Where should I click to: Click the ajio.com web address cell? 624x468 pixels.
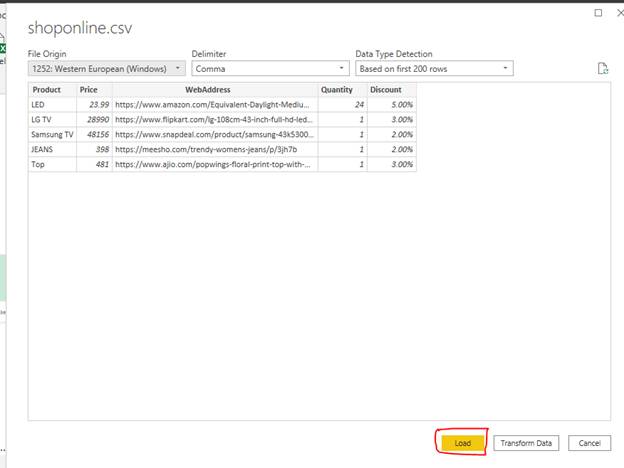click(215, 164)
